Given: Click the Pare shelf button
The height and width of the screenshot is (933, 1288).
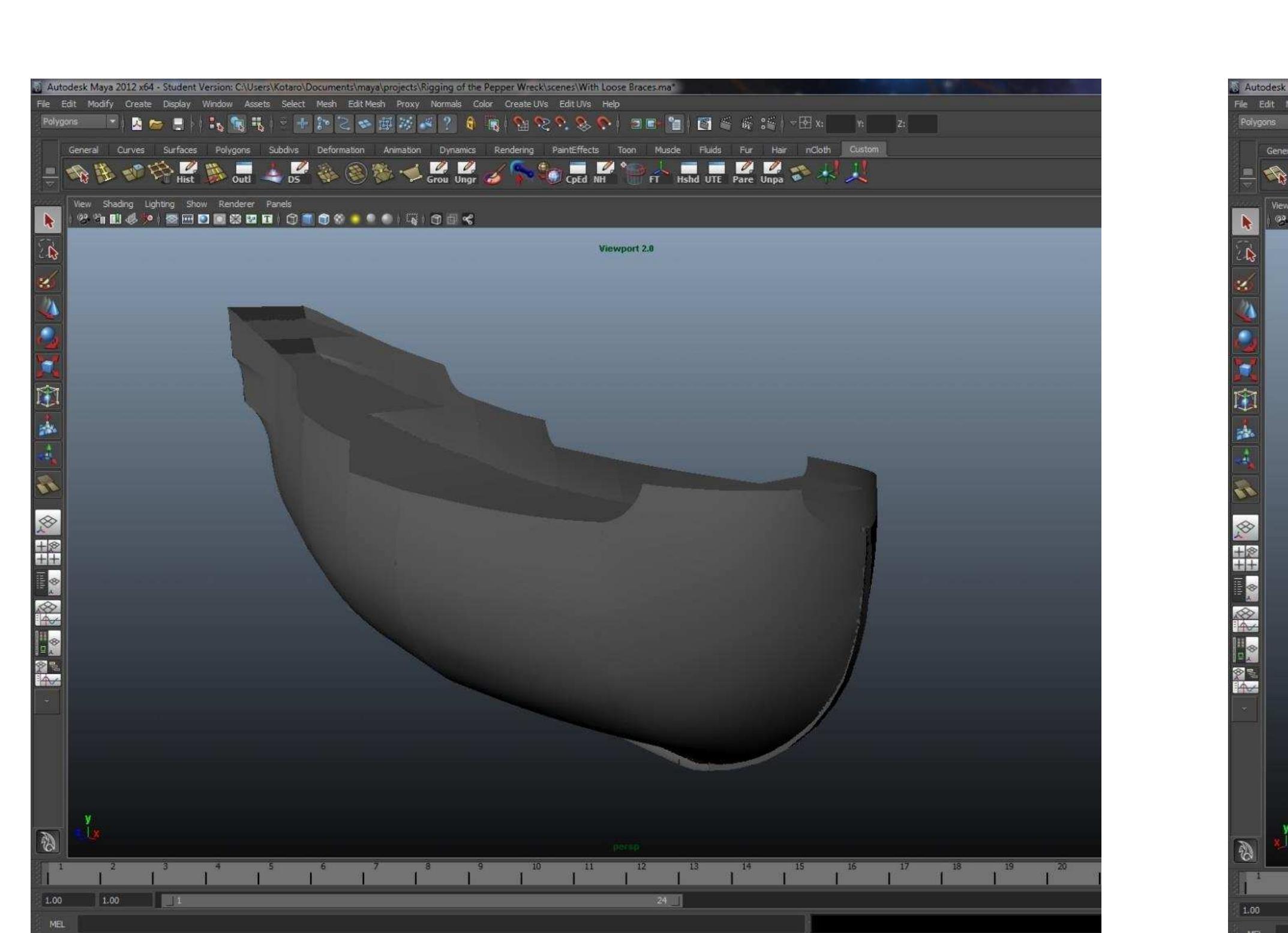Looking at the screenshot, I should tap(743, 173).
